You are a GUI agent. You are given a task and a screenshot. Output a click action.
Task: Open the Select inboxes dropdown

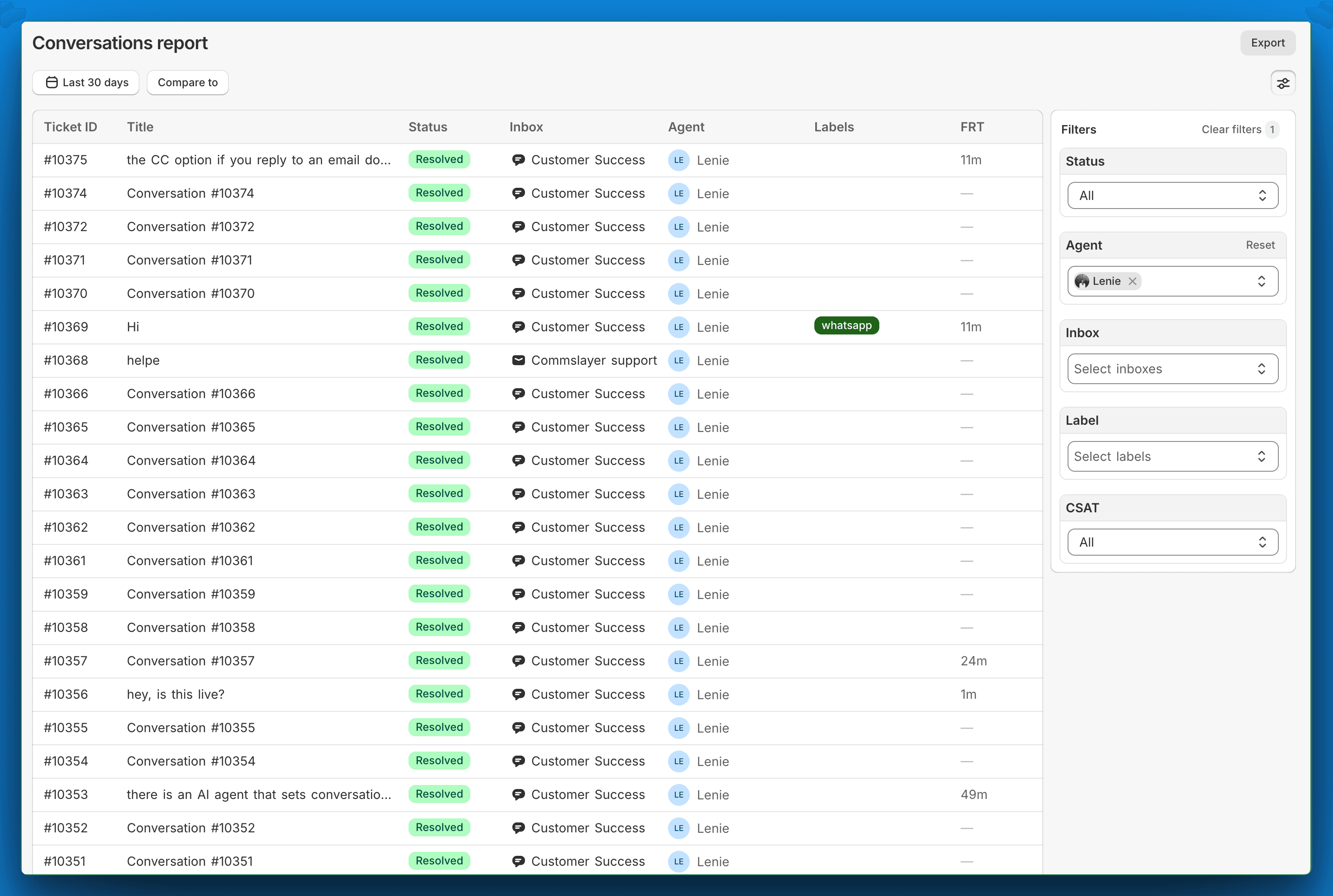click(x=1172, y=369)
